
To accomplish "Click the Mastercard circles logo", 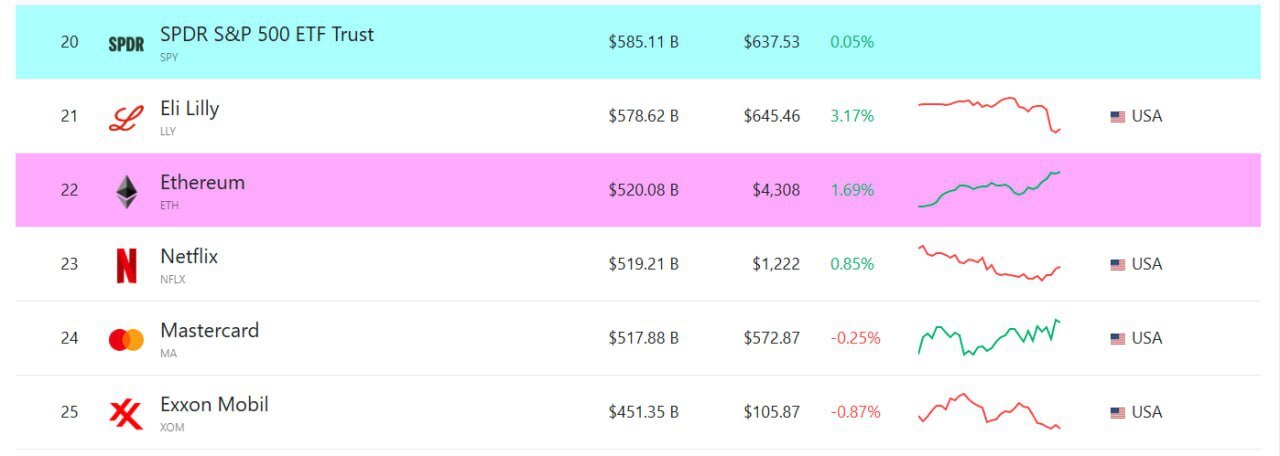I will 126,340.
